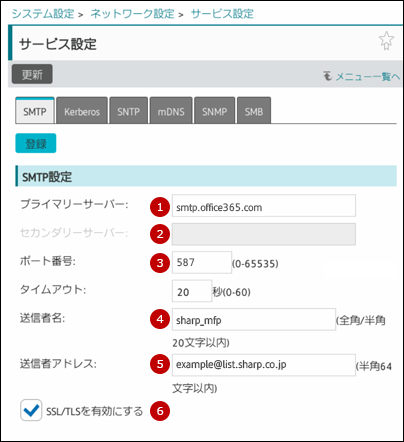Open the SNTP tab

[128, 110]
